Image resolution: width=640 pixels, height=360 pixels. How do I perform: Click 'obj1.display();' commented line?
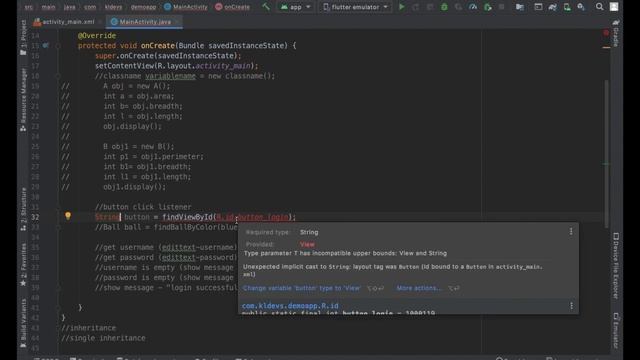pos(135,187)
